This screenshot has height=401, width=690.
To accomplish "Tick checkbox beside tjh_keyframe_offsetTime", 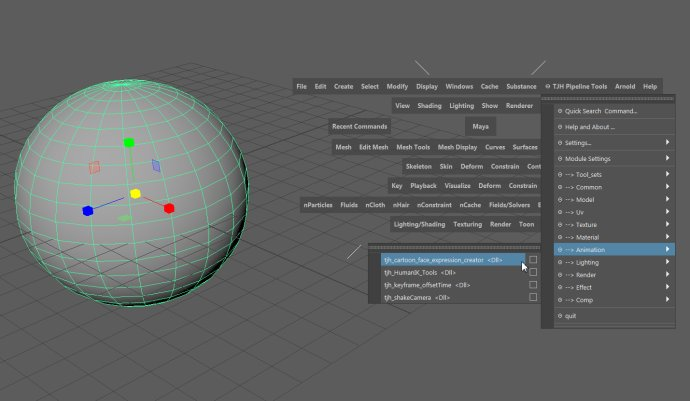I will pos(533,285).
